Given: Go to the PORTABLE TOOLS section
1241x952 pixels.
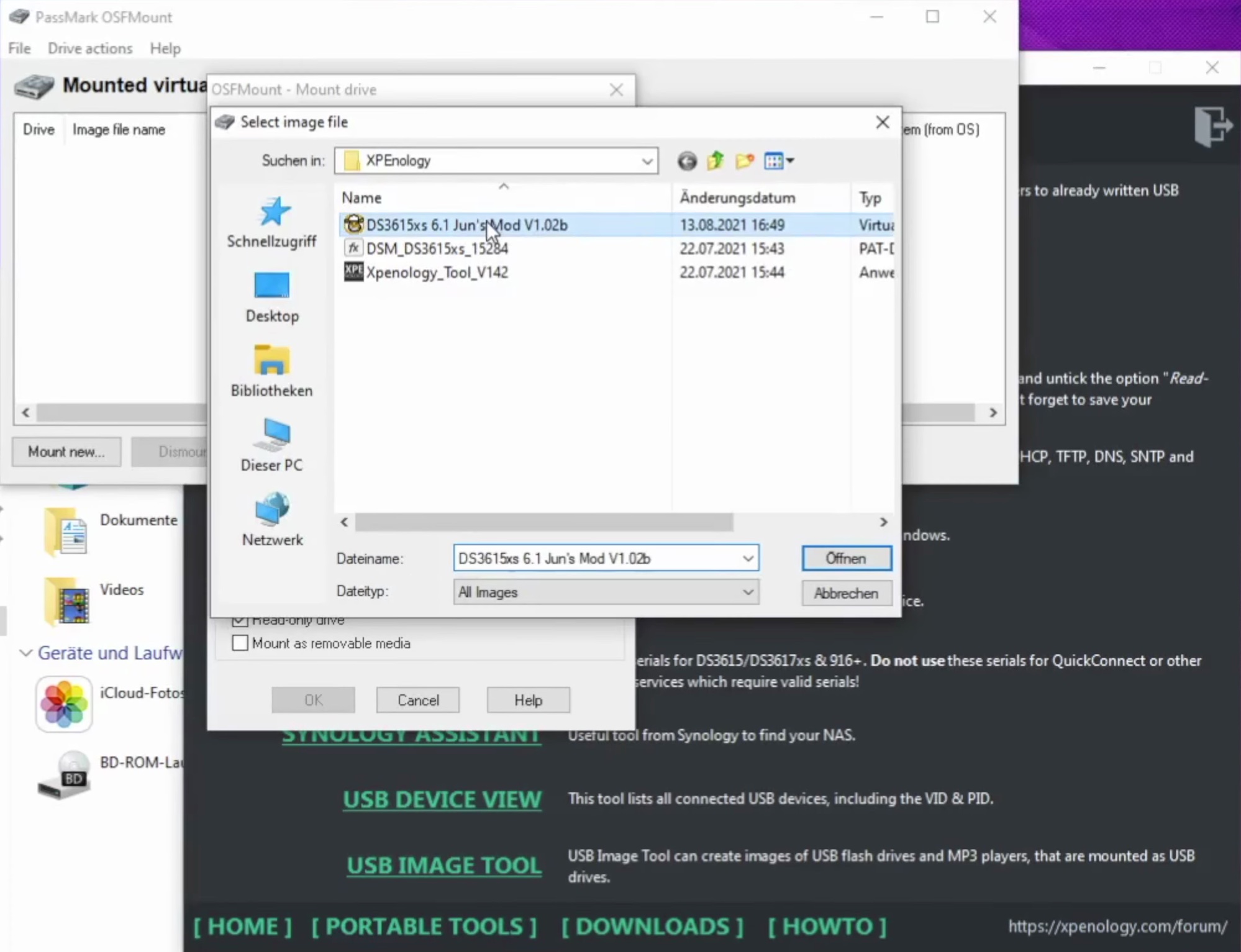Looking at the screenshot, I should (x=424, y=927).
